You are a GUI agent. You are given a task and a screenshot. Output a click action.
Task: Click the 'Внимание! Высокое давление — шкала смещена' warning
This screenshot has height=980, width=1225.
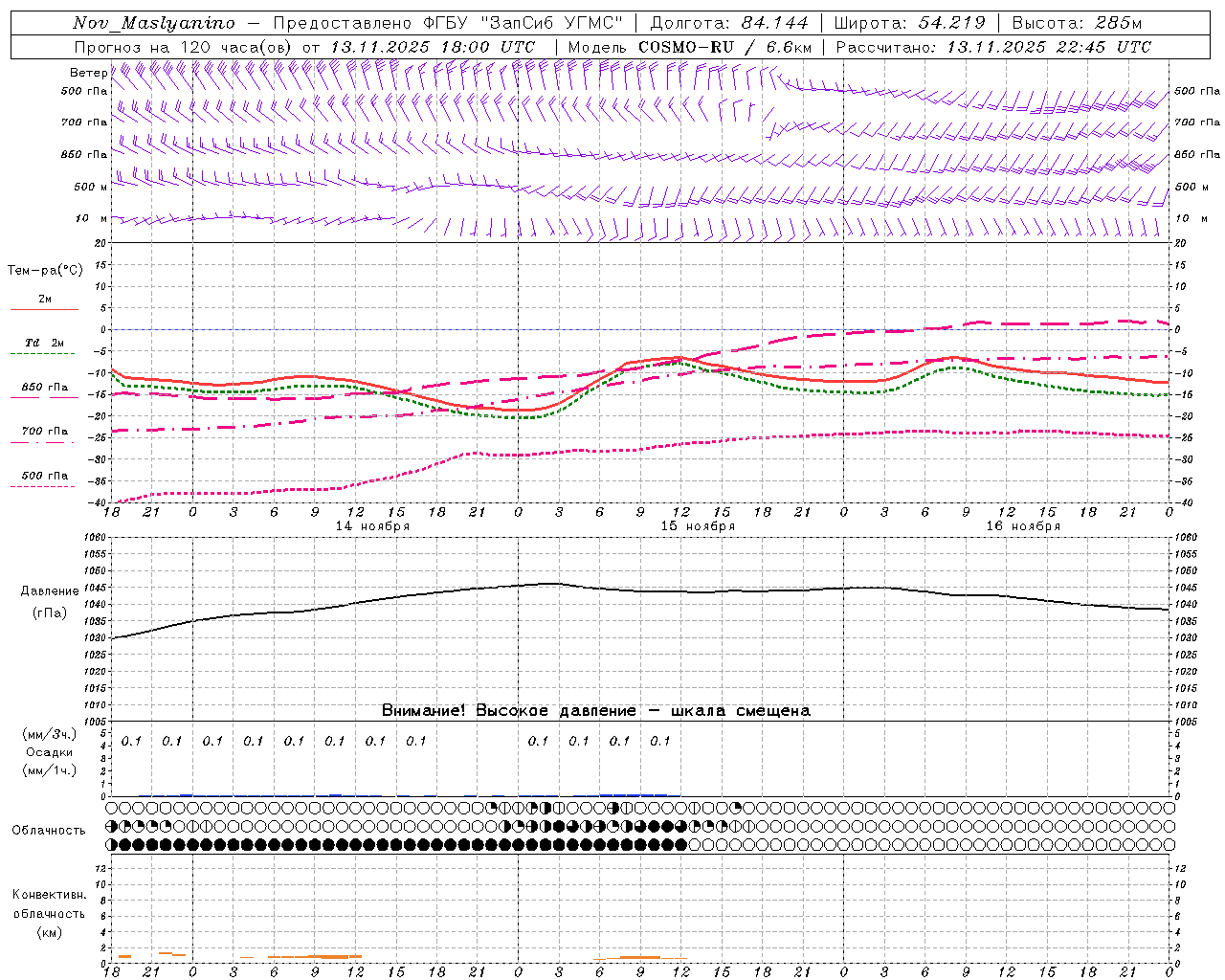point(596,711)
